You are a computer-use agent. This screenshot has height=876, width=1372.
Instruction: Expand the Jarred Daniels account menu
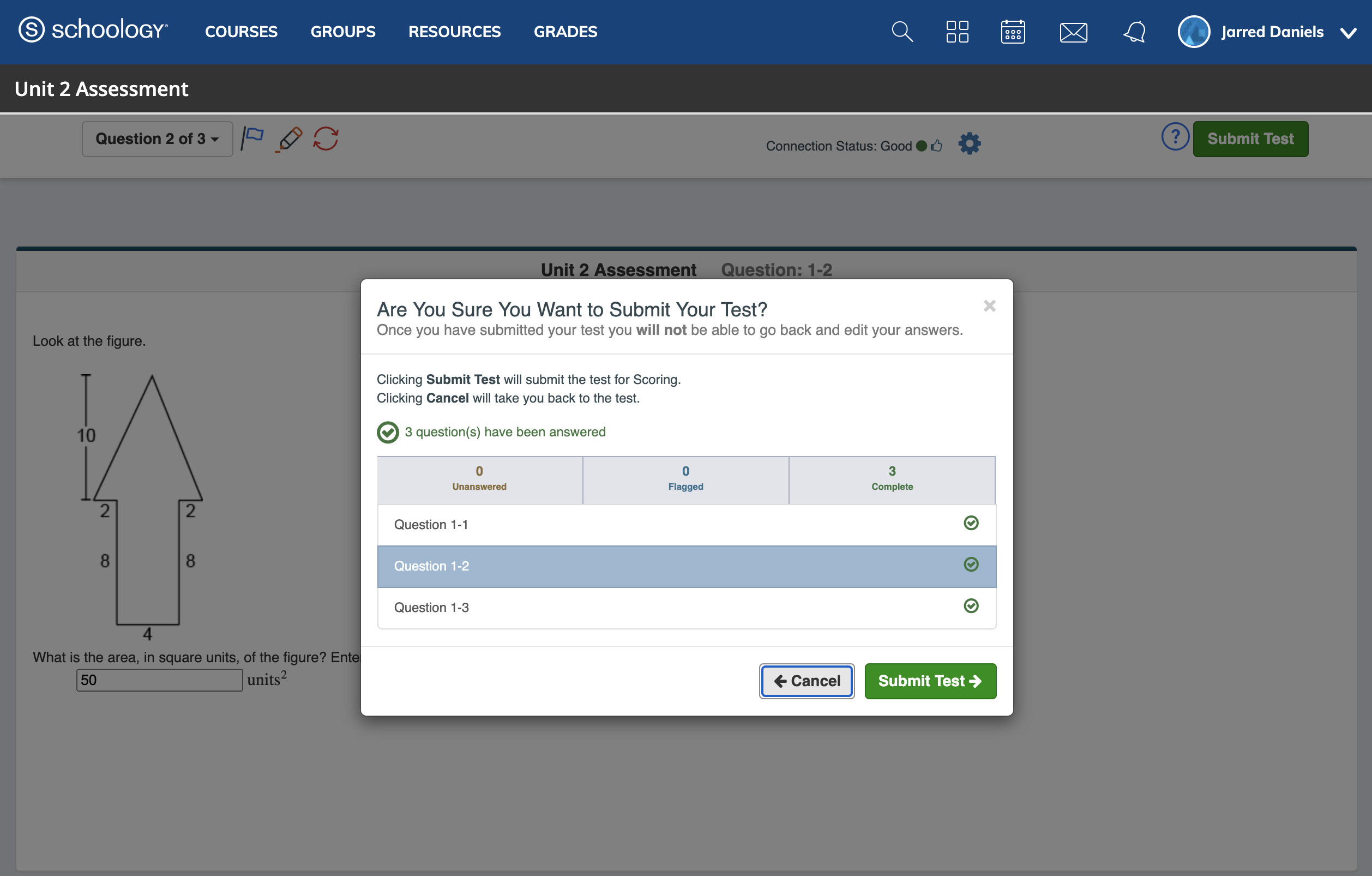pyautogui.click(x=1348, y=33)
